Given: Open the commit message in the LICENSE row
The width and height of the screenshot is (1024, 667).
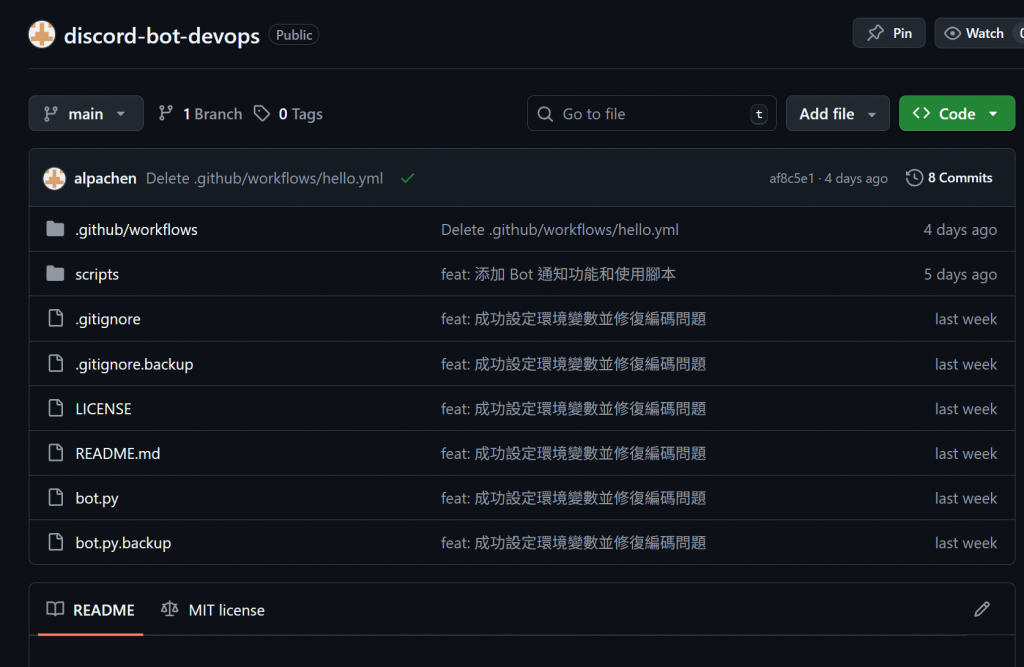Looking at the screenshot, I should [x=573, y=409].
